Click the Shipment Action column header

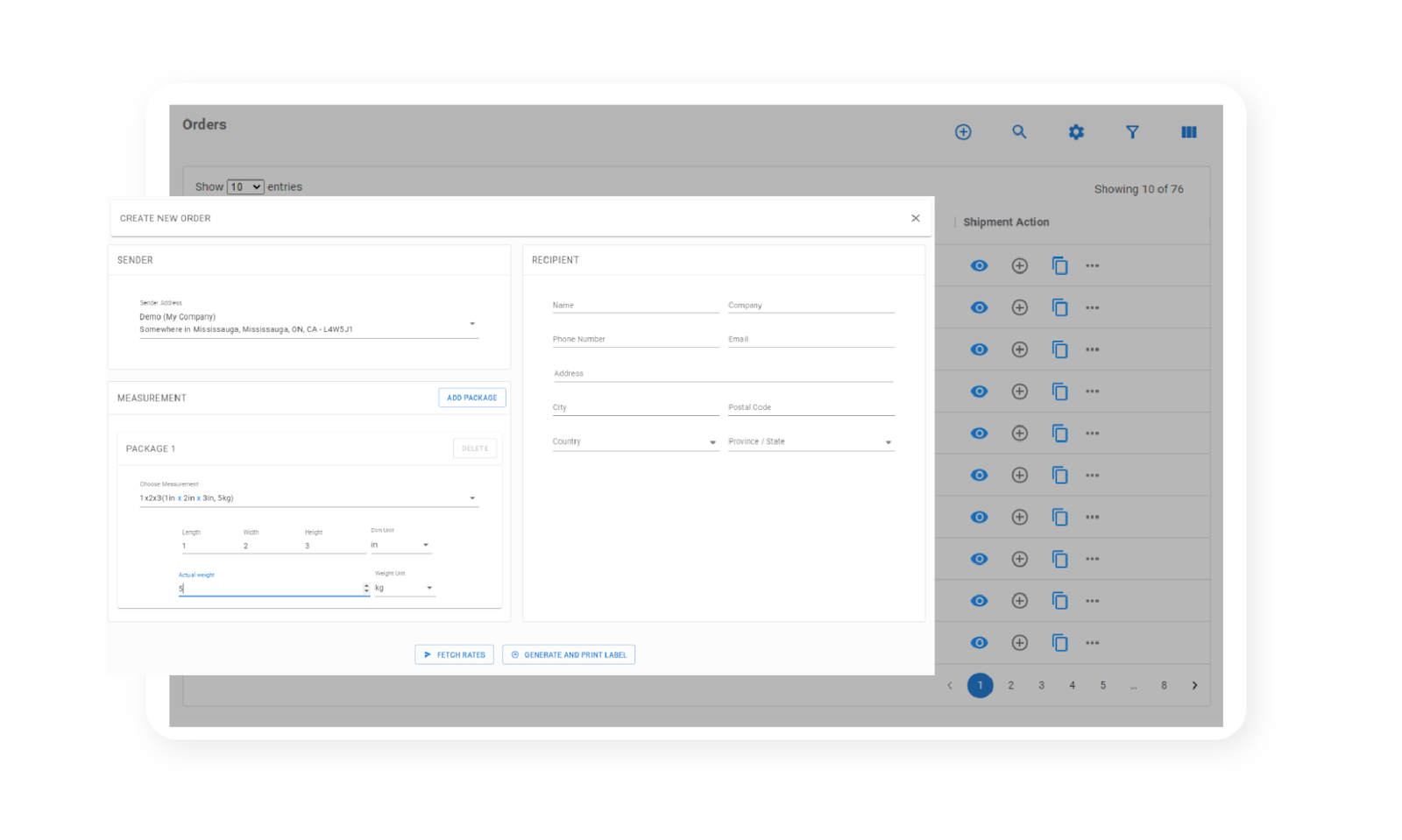1006,222
